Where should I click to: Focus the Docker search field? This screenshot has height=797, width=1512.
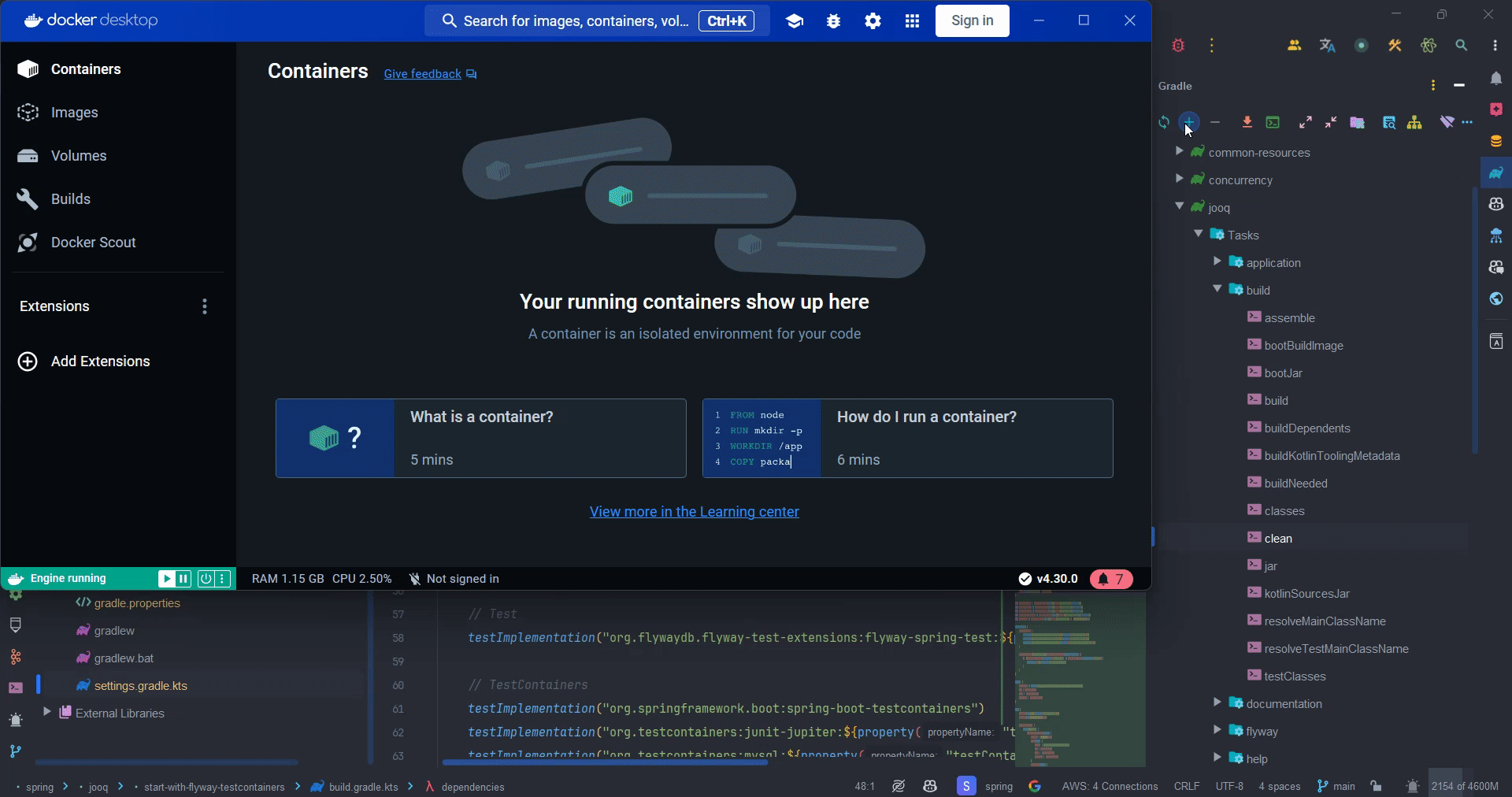tap(597, 20)
